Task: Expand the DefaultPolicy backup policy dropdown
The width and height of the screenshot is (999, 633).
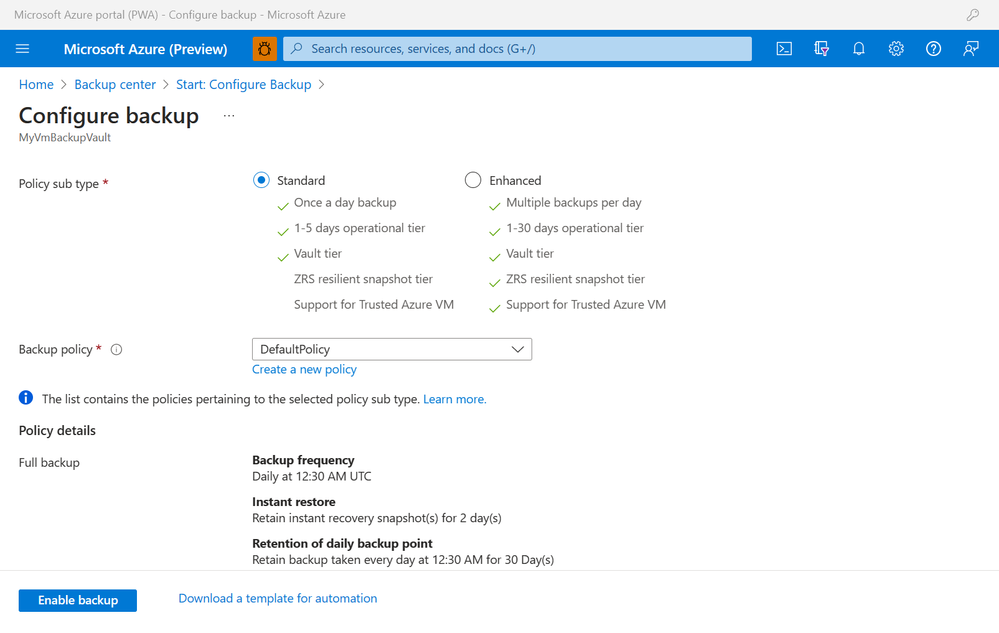Action: tap(392, 349)
